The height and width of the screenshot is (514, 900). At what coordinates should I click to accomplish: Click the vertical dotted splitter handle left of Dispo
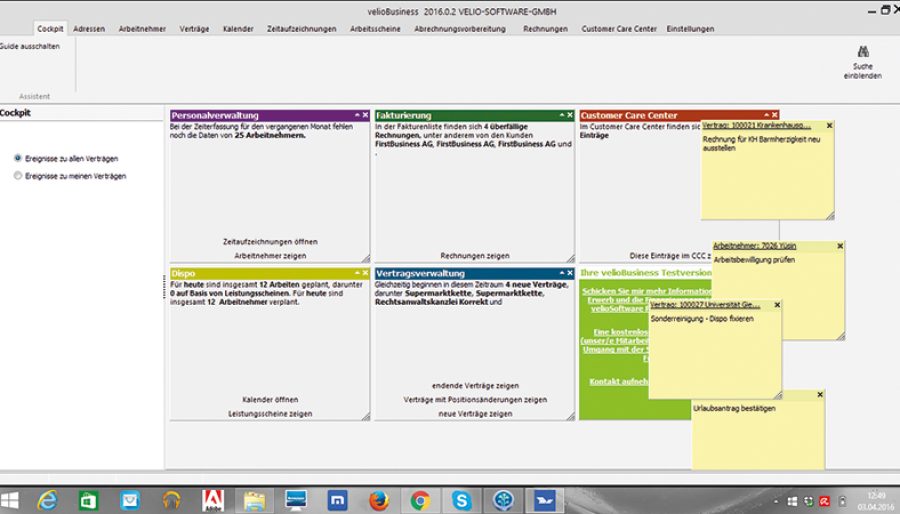[165, 286]
